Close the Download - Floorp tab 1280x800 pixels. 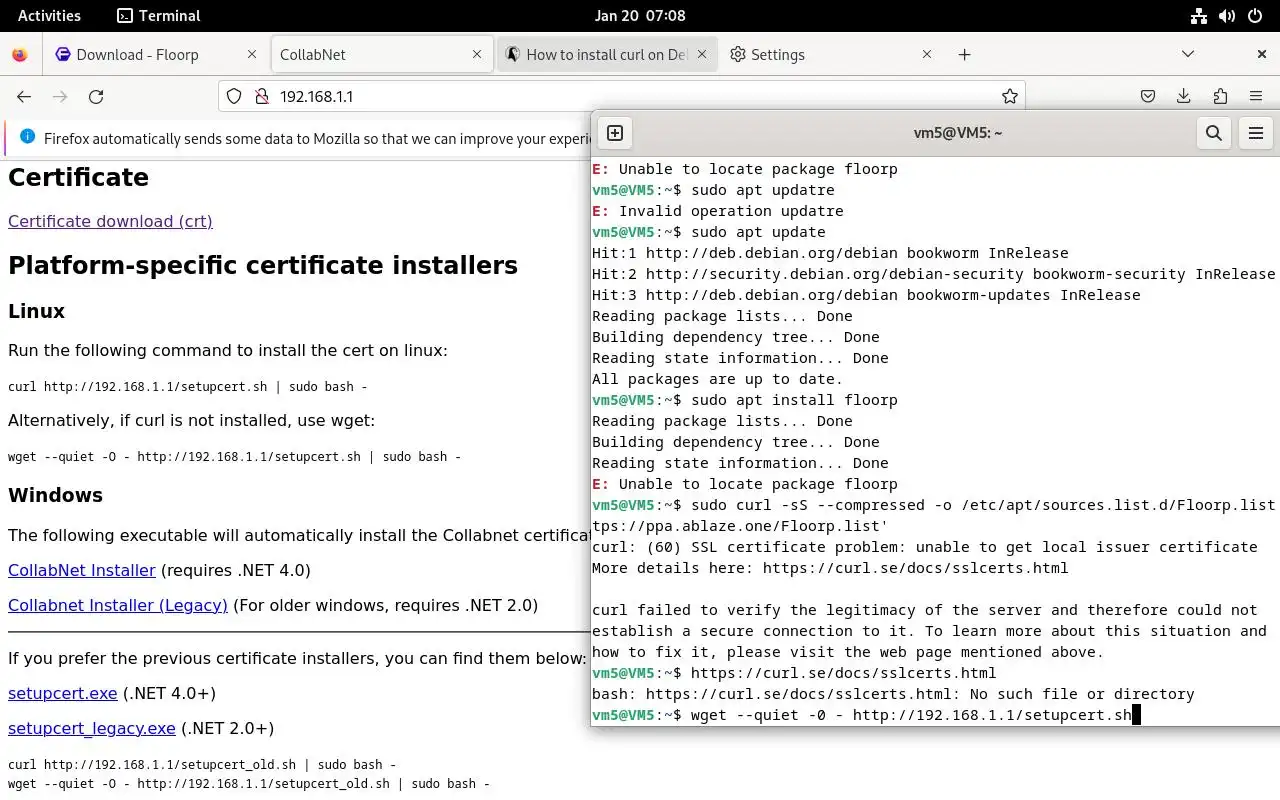(x=252, y=55)
